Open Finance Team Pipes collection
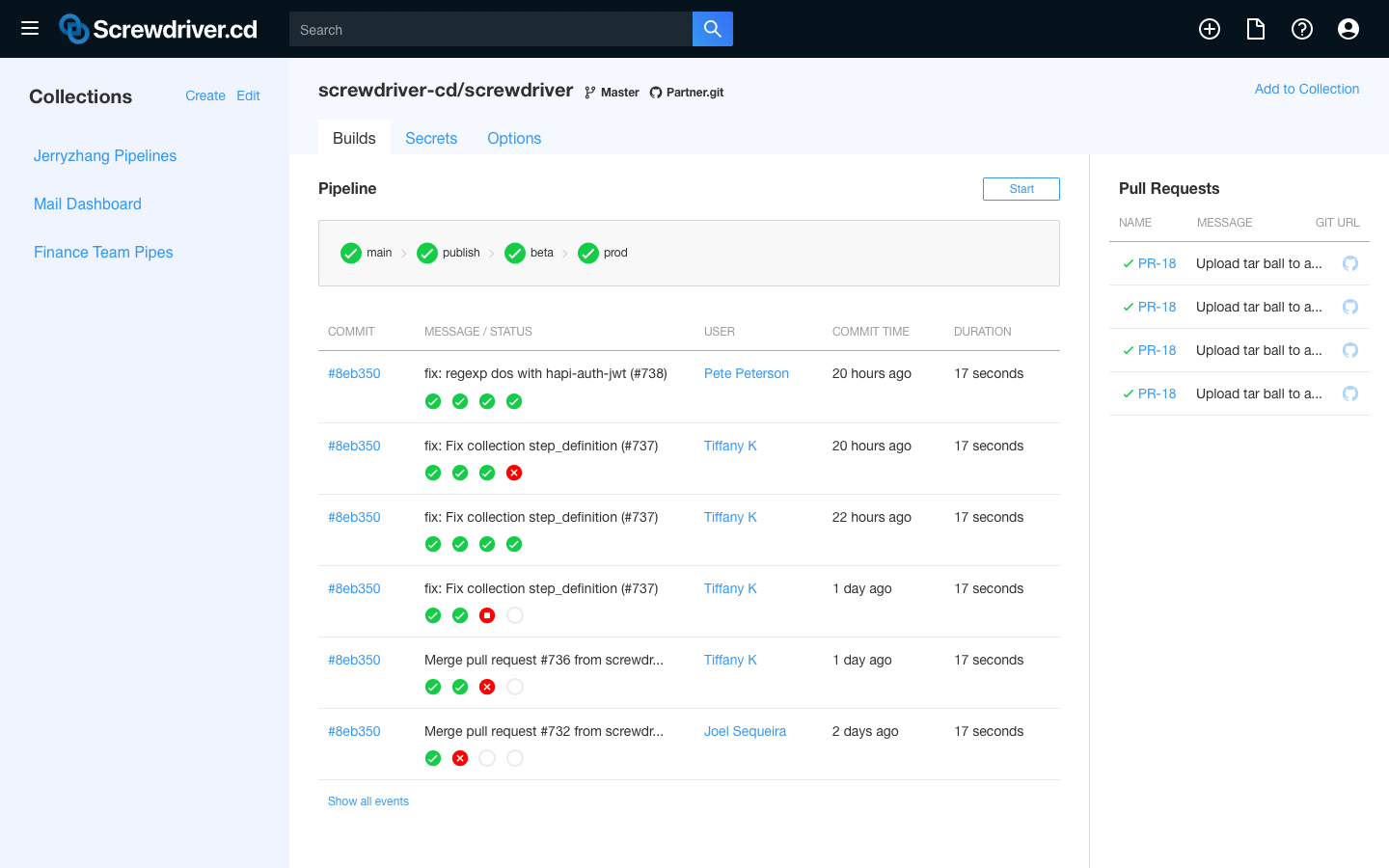 [x=103, y=252]
